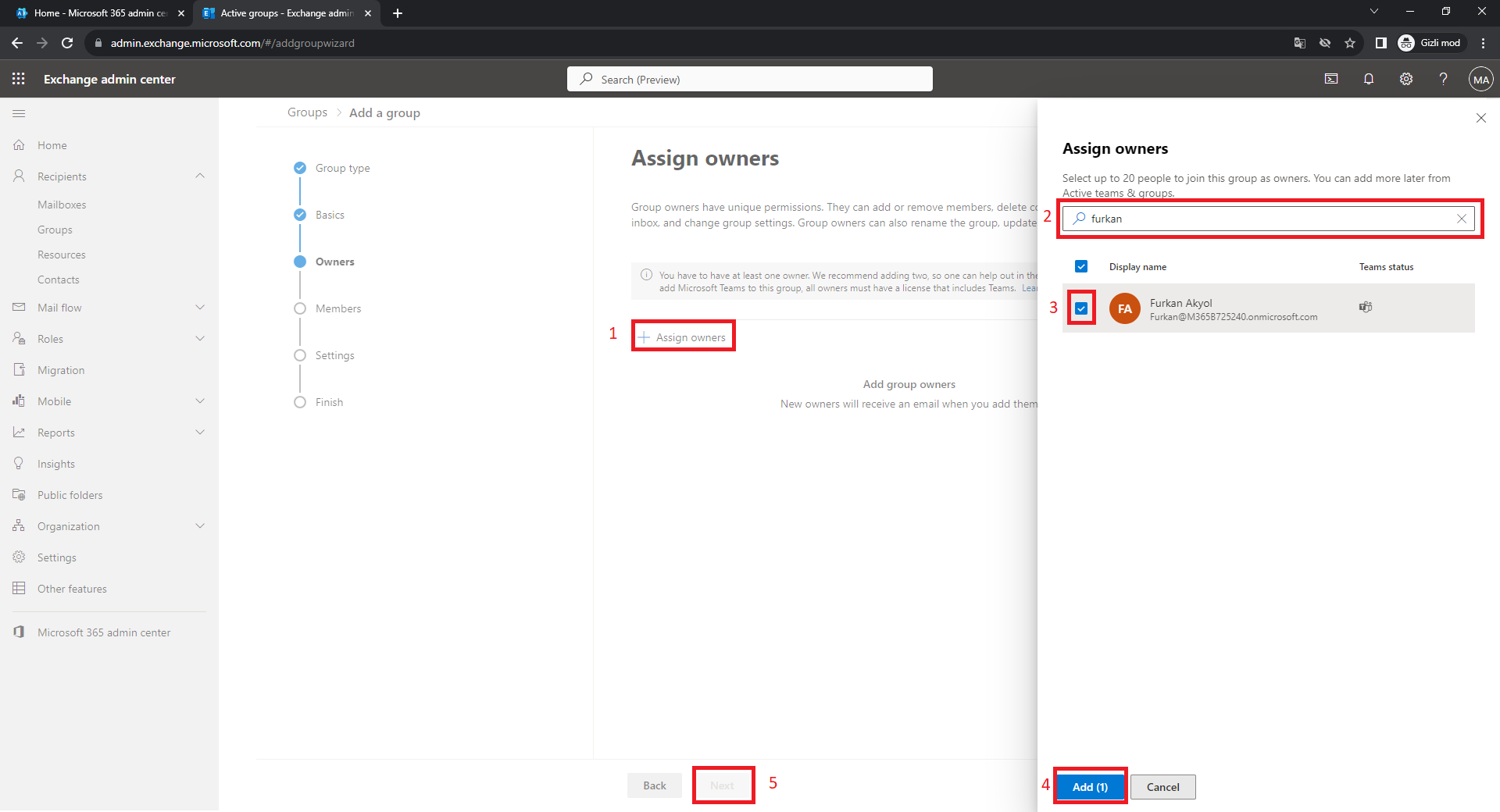Collapse the left navigation hamburger menu
The image size is (1500, 812).
19,114
